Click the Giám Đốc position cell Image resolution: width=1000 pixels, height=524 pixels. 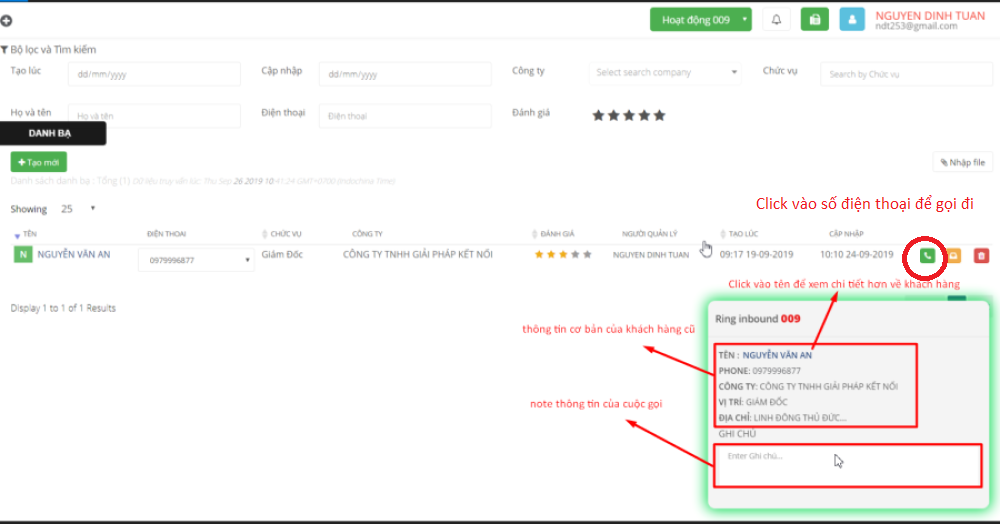click(282, 254)
